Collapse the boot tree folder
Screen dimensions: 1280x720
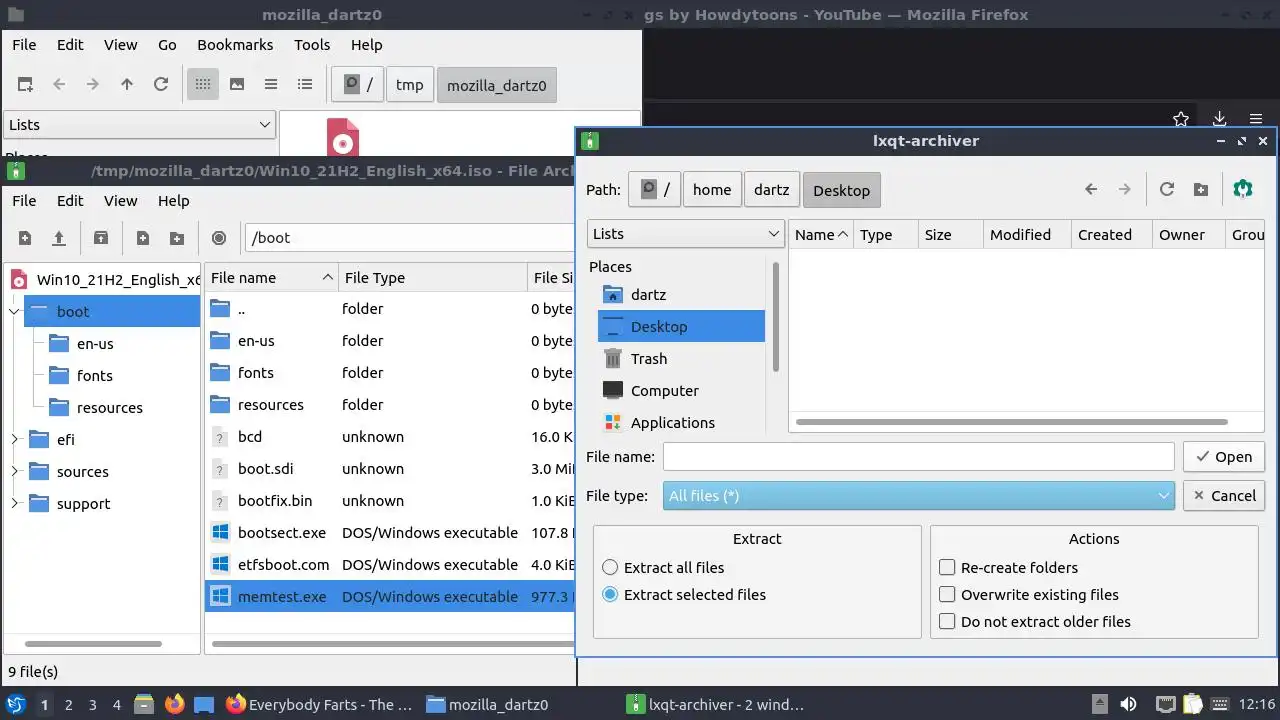coord(15,312)
